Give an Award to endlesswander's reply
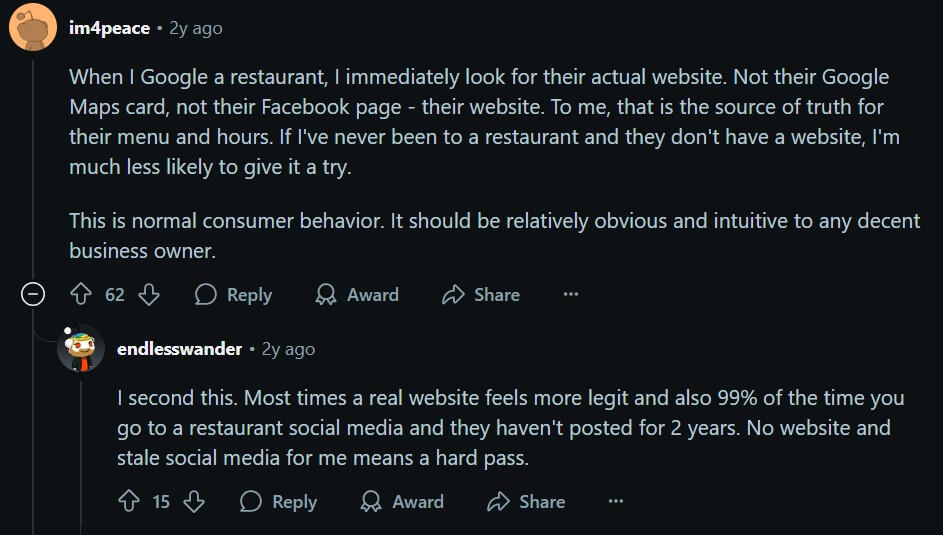 (x=402, y=501)
